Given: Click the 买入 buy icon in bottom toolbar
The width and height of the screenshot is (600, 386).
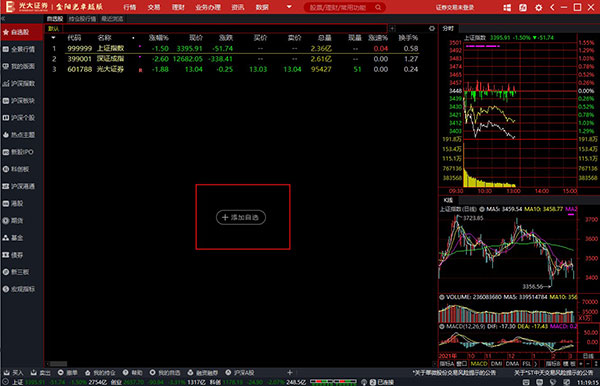Looking at the screenshot, I should click(14, 373).
